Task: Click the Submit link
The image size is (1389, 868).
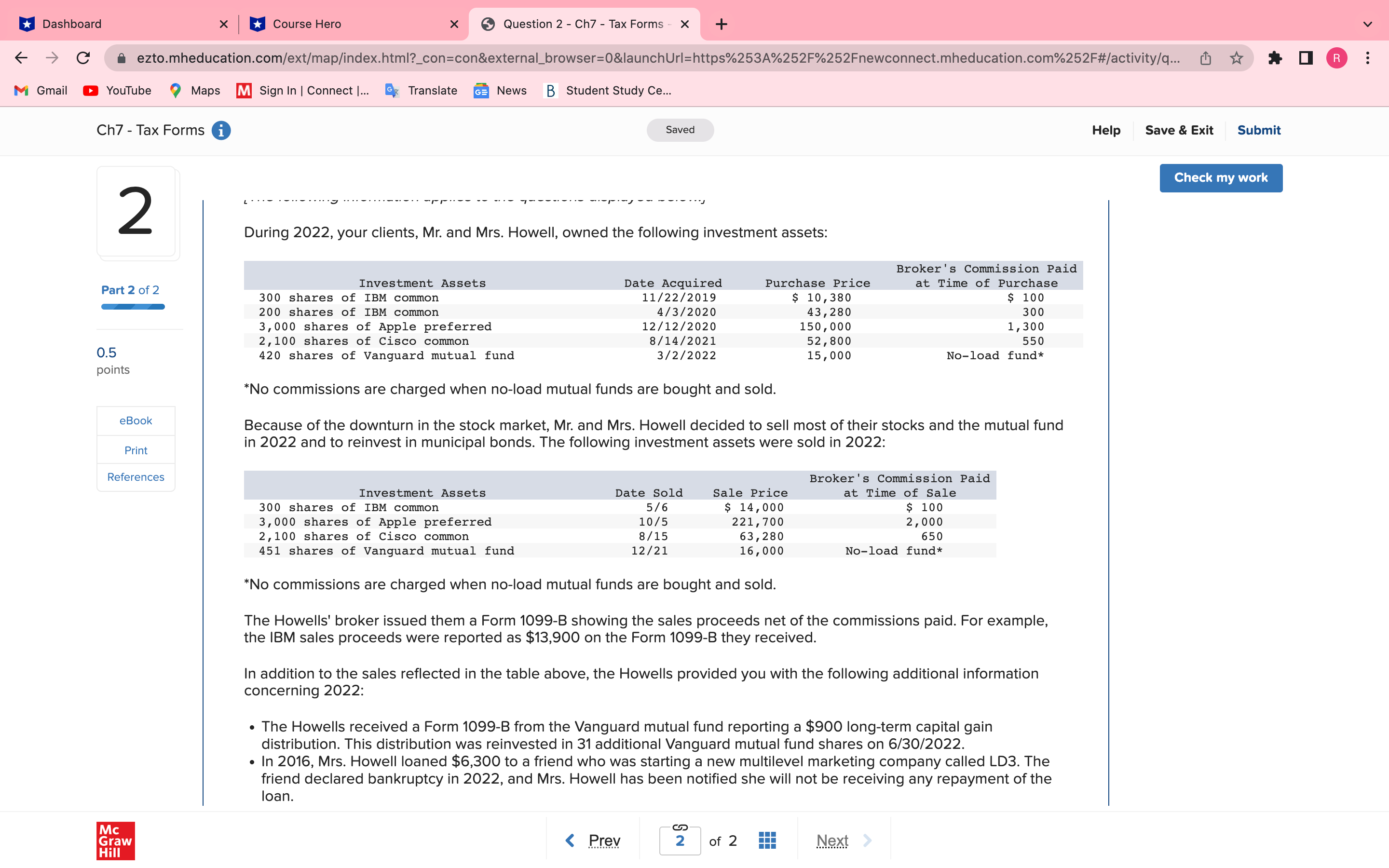Action: (1258, 130)
